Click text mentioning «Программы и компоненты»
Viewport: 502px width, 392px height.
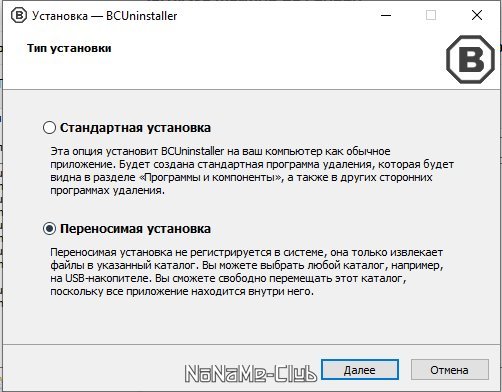pos(210,177)
